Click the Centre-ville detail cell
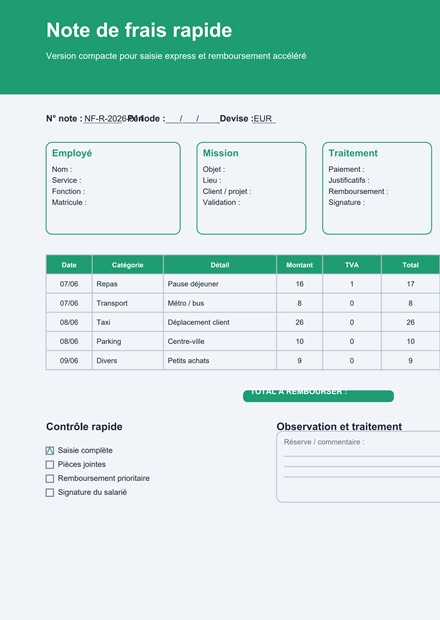Image resolution: width=440 pixels, height=620 pixels. [x=220, y=341]
